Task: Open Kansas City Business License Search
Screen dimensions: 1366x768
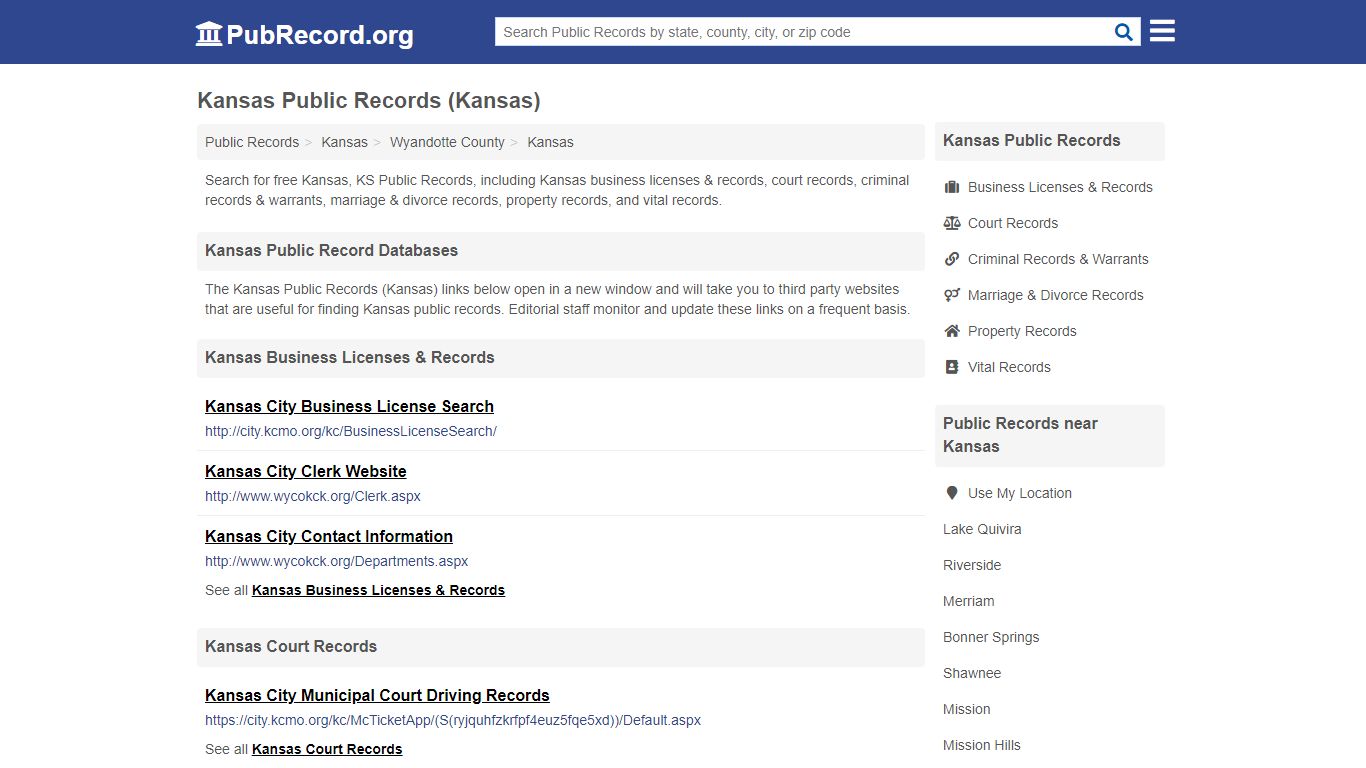Action: coord(349,406)
